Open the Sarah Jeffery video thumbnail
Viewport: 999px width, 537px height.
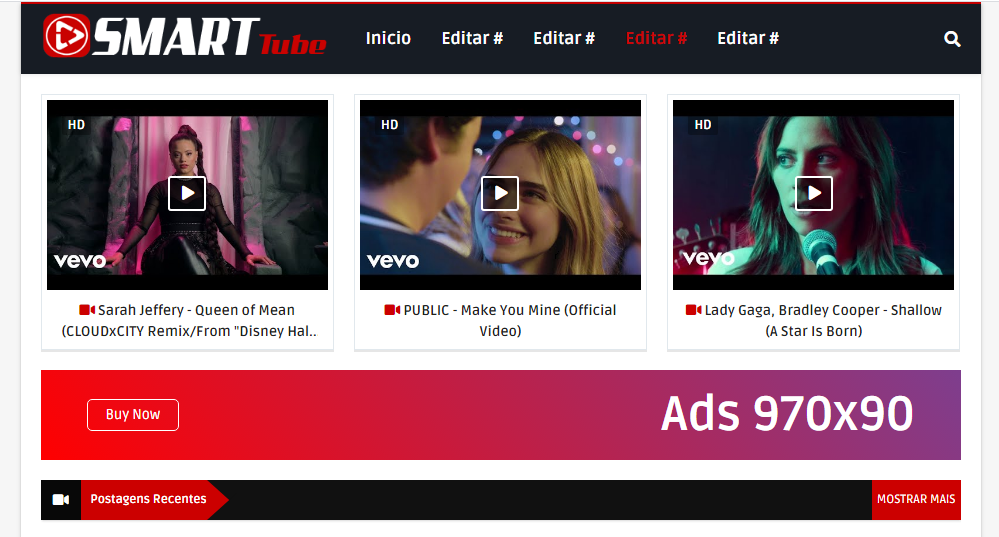(187, 195)
